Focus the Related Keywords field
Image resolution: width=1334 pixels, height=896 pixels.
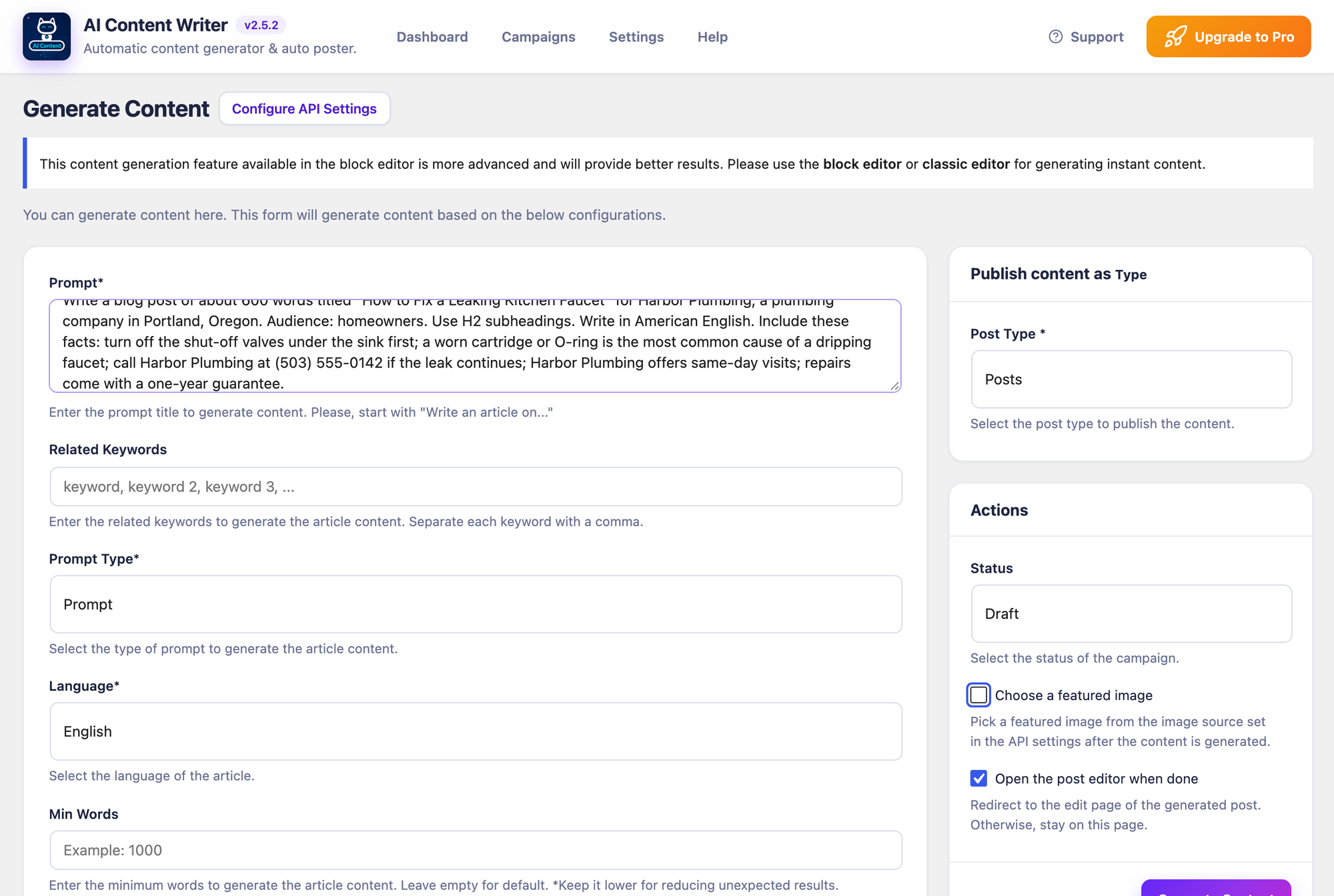[x=476, y=487]
